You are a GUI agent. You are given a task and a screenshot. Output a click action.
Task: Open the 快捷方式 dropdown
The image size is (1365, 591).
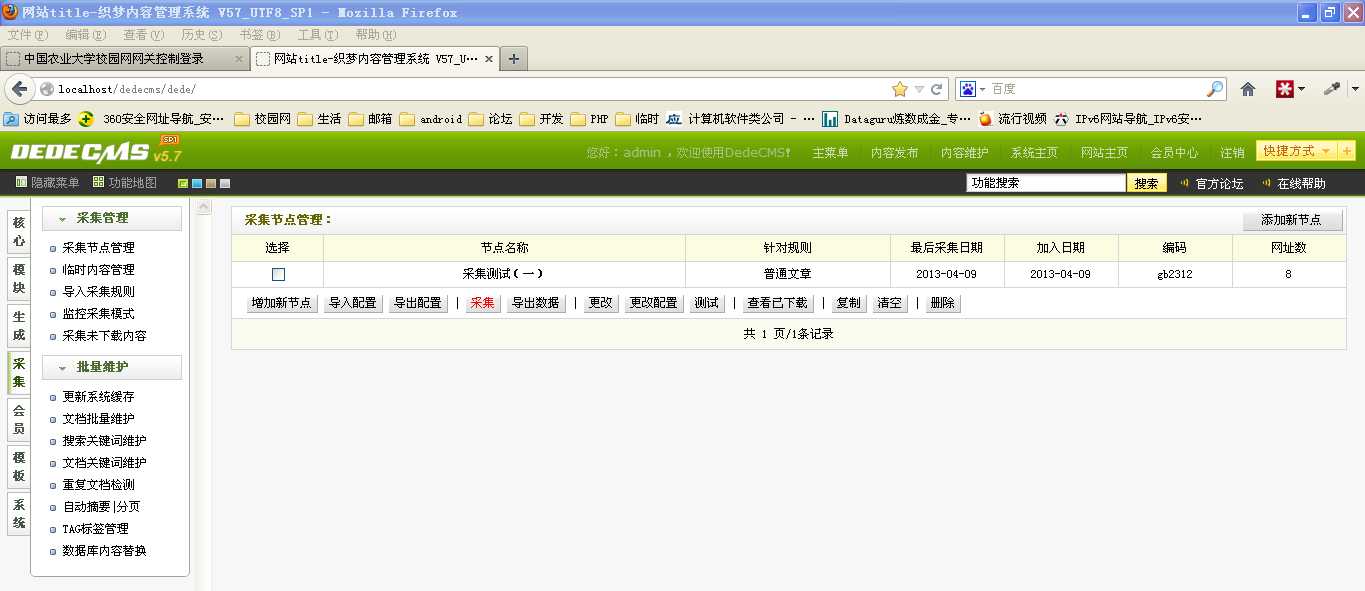[x=1295, y=151]
